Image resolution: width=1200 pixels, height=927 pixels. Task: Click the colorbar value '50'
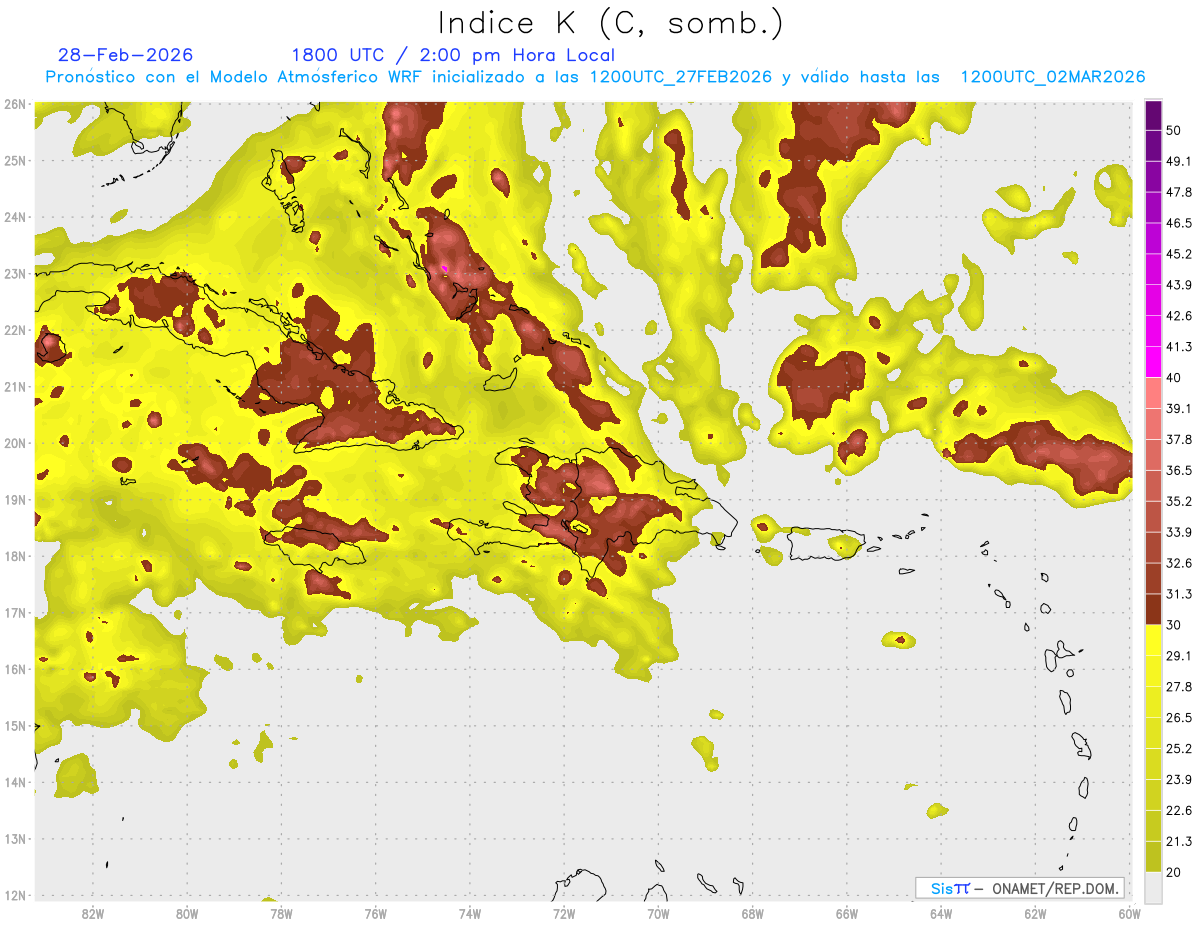(x=1173, y=130)
